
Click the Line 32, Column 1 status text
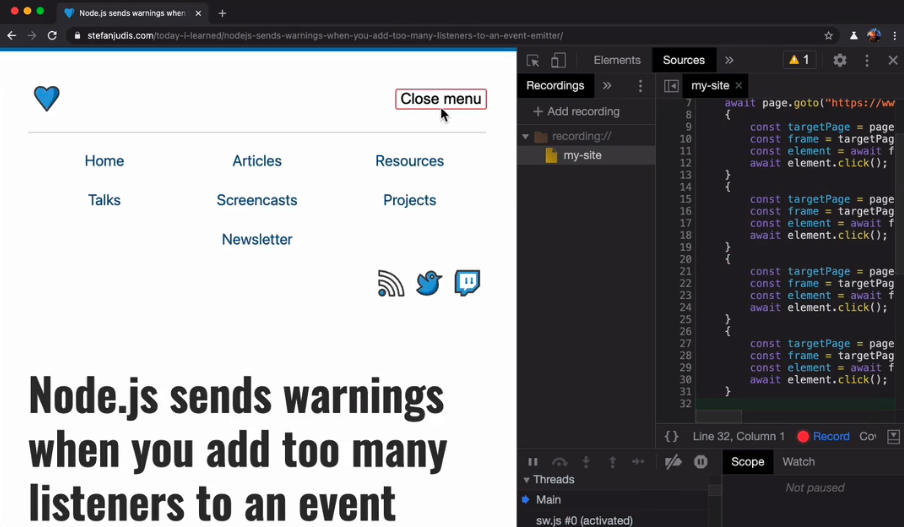pyautogui.click(x=739, y=436)
